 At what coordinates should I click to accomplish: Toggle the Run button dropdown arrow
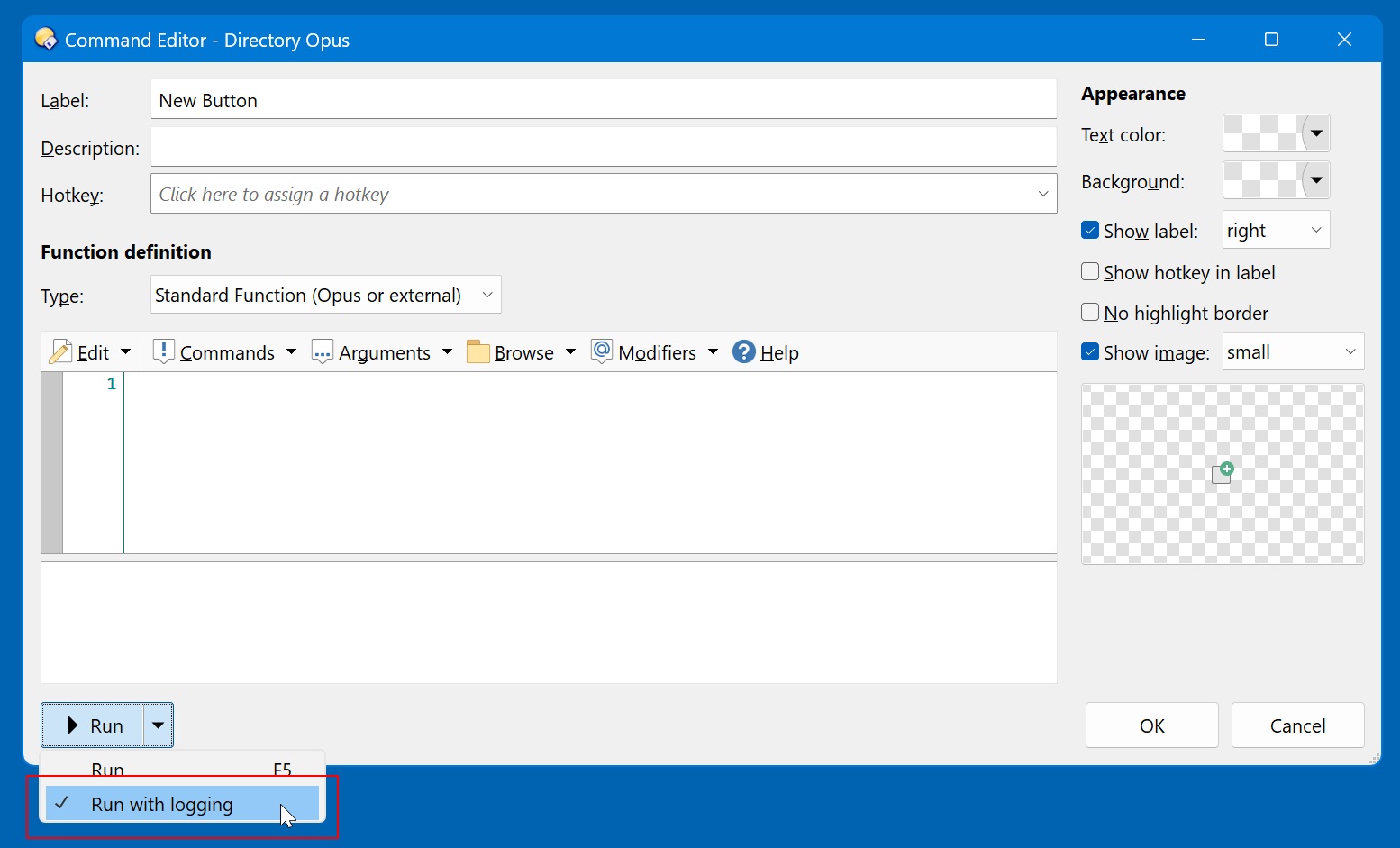[158, 725]
